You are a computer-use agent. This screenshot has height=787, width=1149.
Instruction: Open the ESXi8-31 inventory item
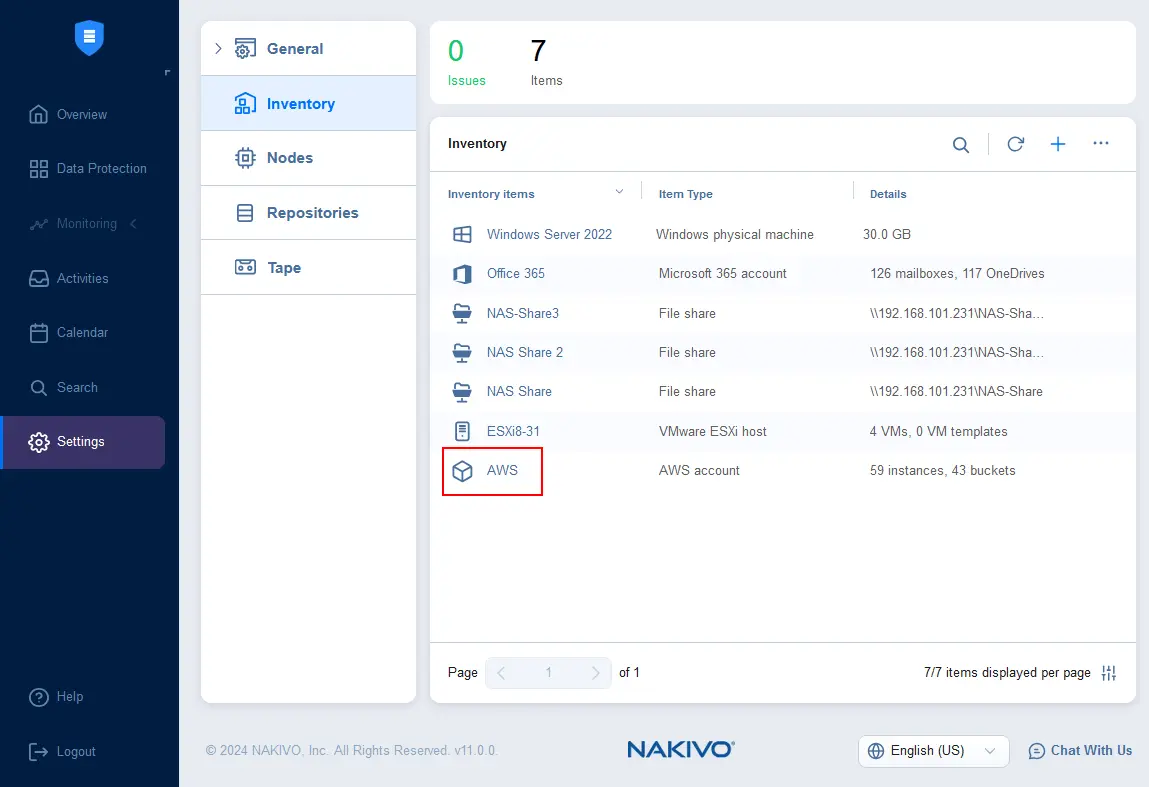pyautogui.click(x=513, y=431)
